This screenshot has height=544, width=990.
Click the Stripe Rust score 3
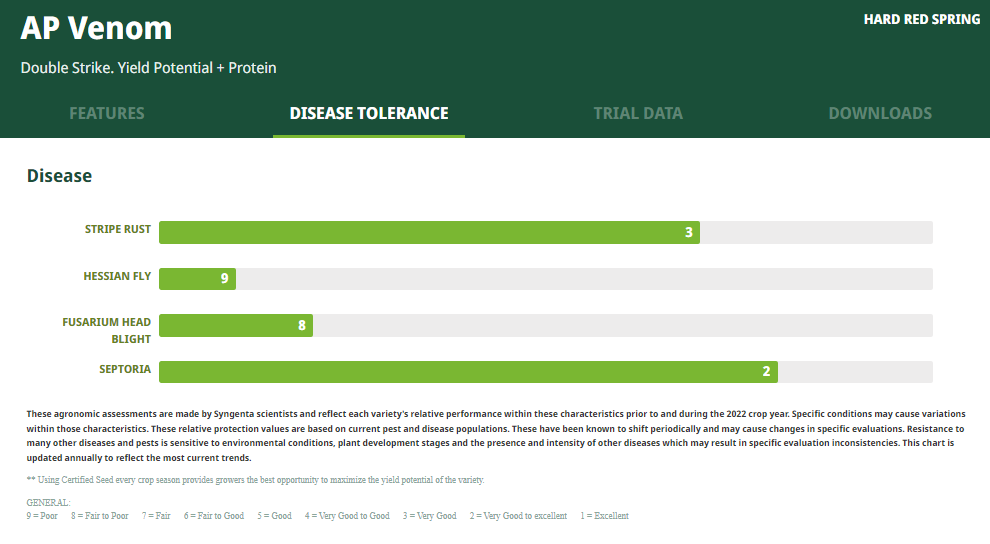[x=689, y=232]
